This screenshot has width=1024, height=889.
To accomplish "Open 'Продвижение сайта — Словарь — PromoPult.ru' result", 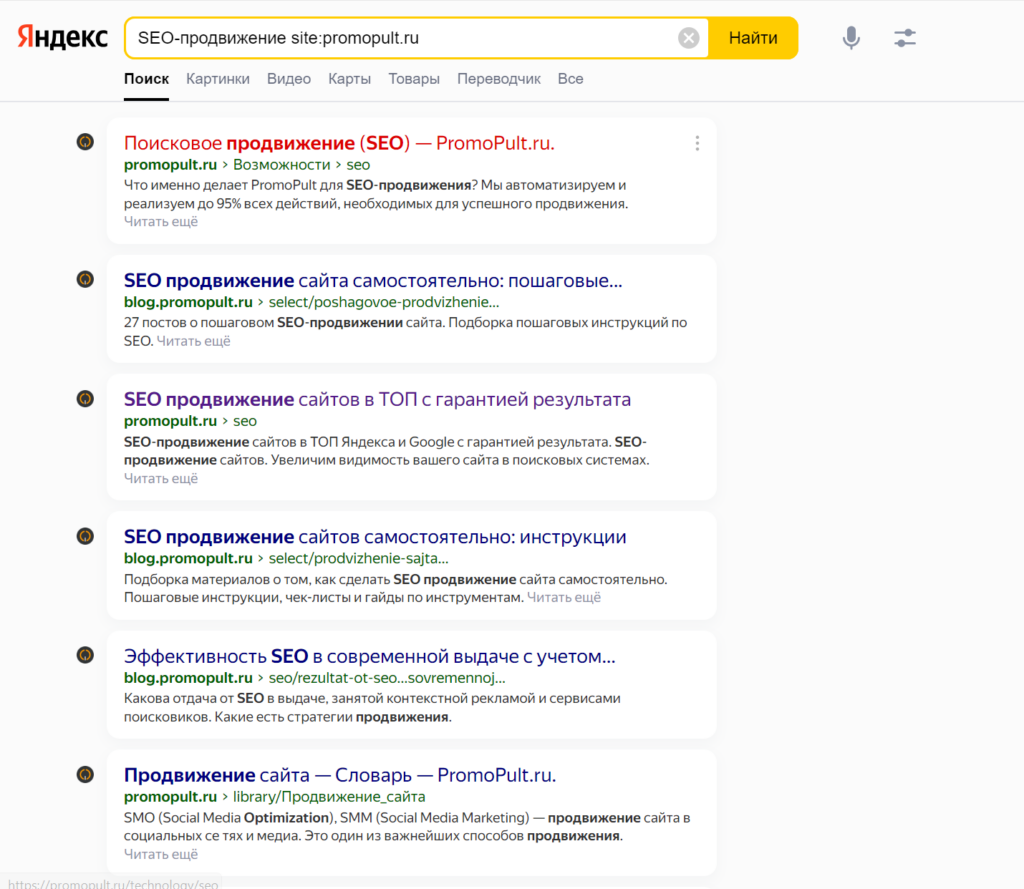I will (340, 775).
